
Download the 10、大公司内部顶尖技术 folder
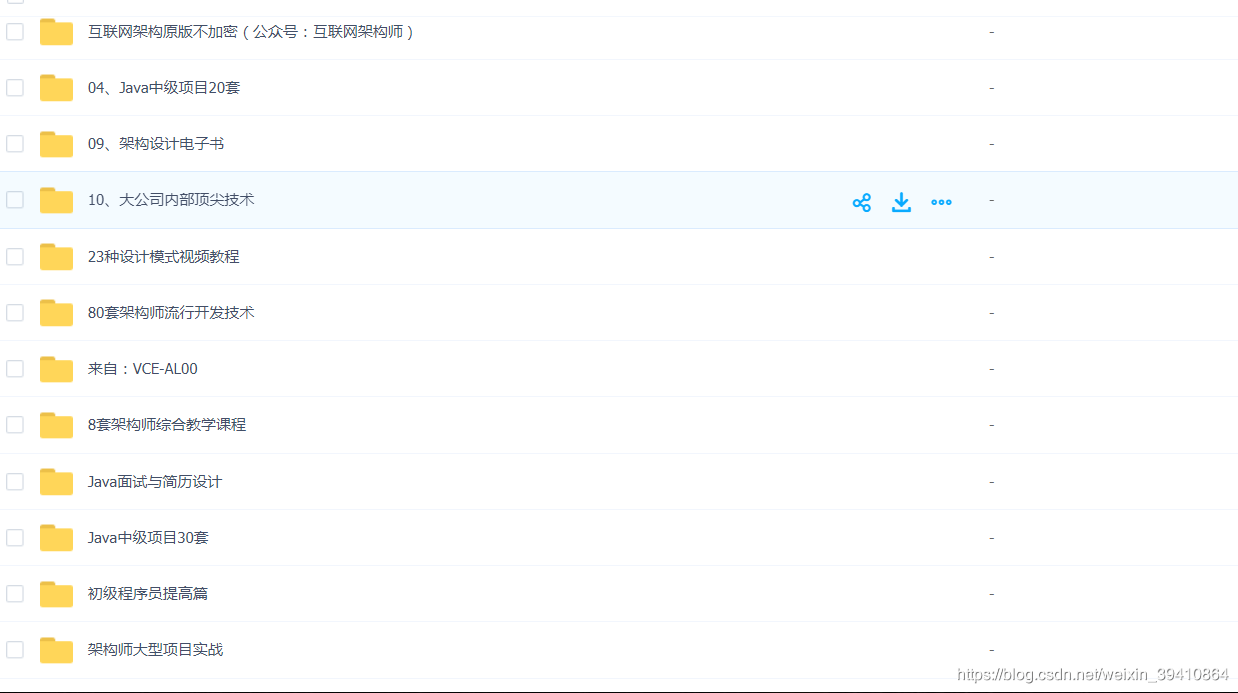pos(901,202)
